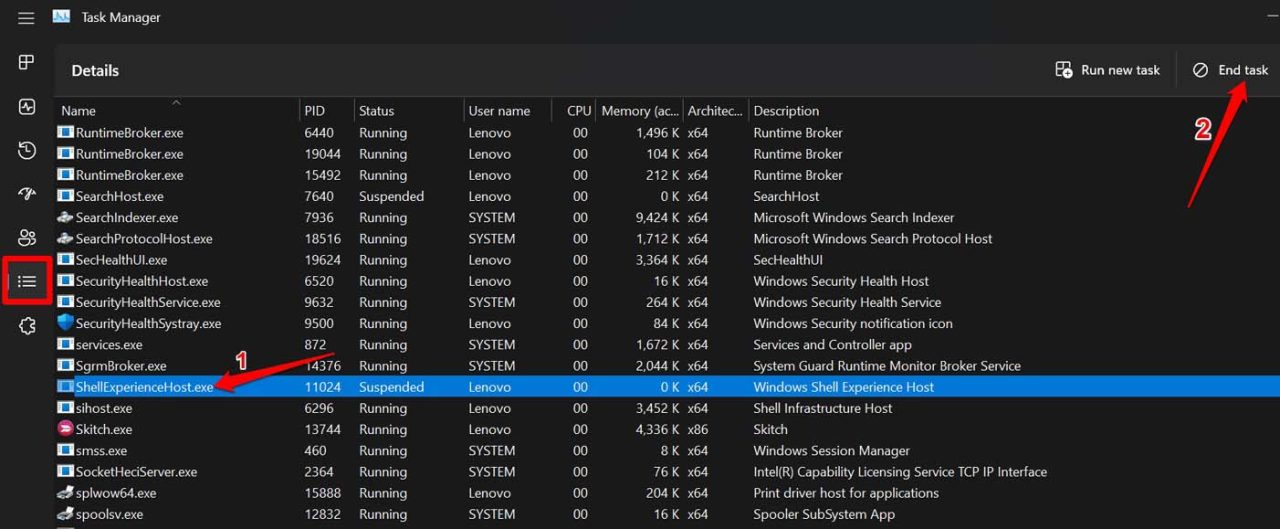Open the hamburger navigation menu
Viewport: 1280px width, 529px height.
[27, 18]
